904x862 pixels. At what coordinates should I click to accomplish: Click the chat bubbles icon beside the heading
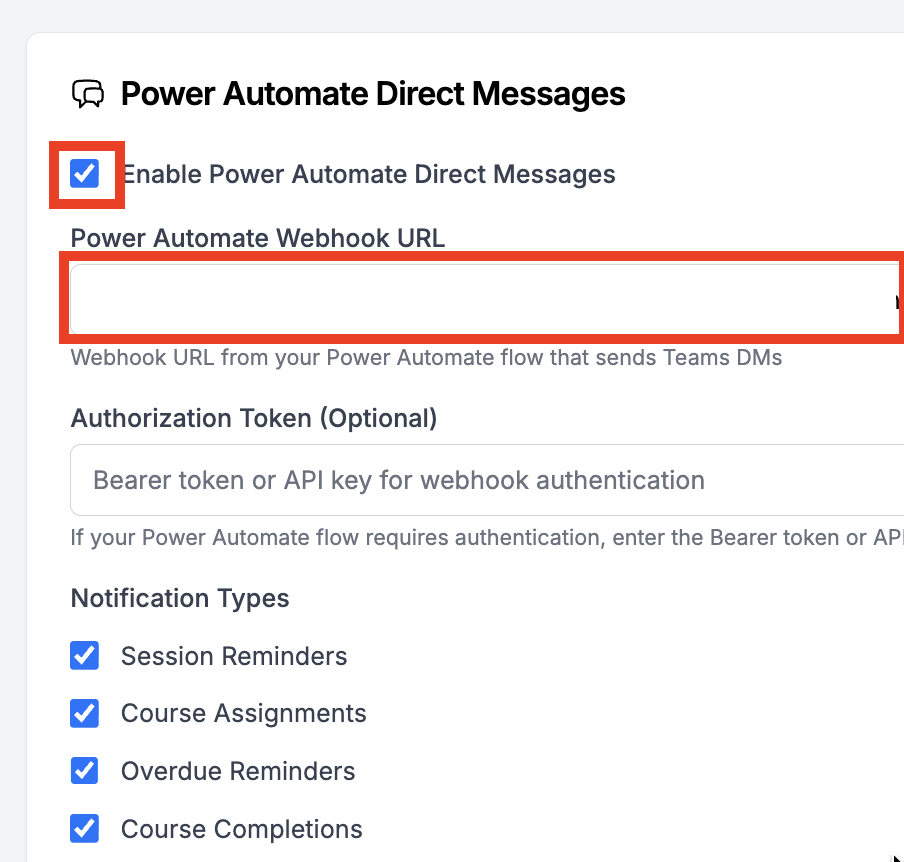[x=88, y=94]
